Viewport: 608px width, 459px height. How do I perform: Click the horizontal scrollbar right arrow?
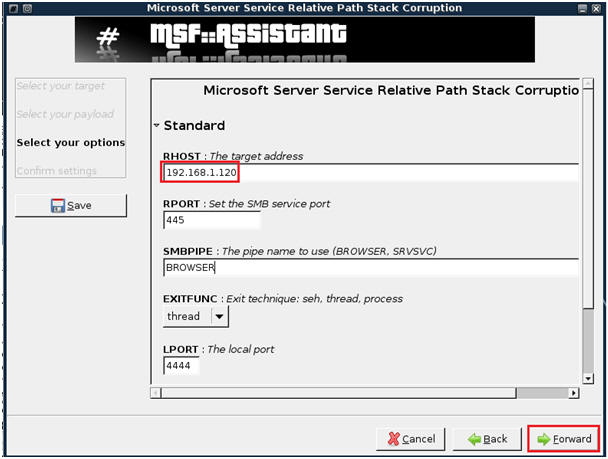tap(574, 393)
